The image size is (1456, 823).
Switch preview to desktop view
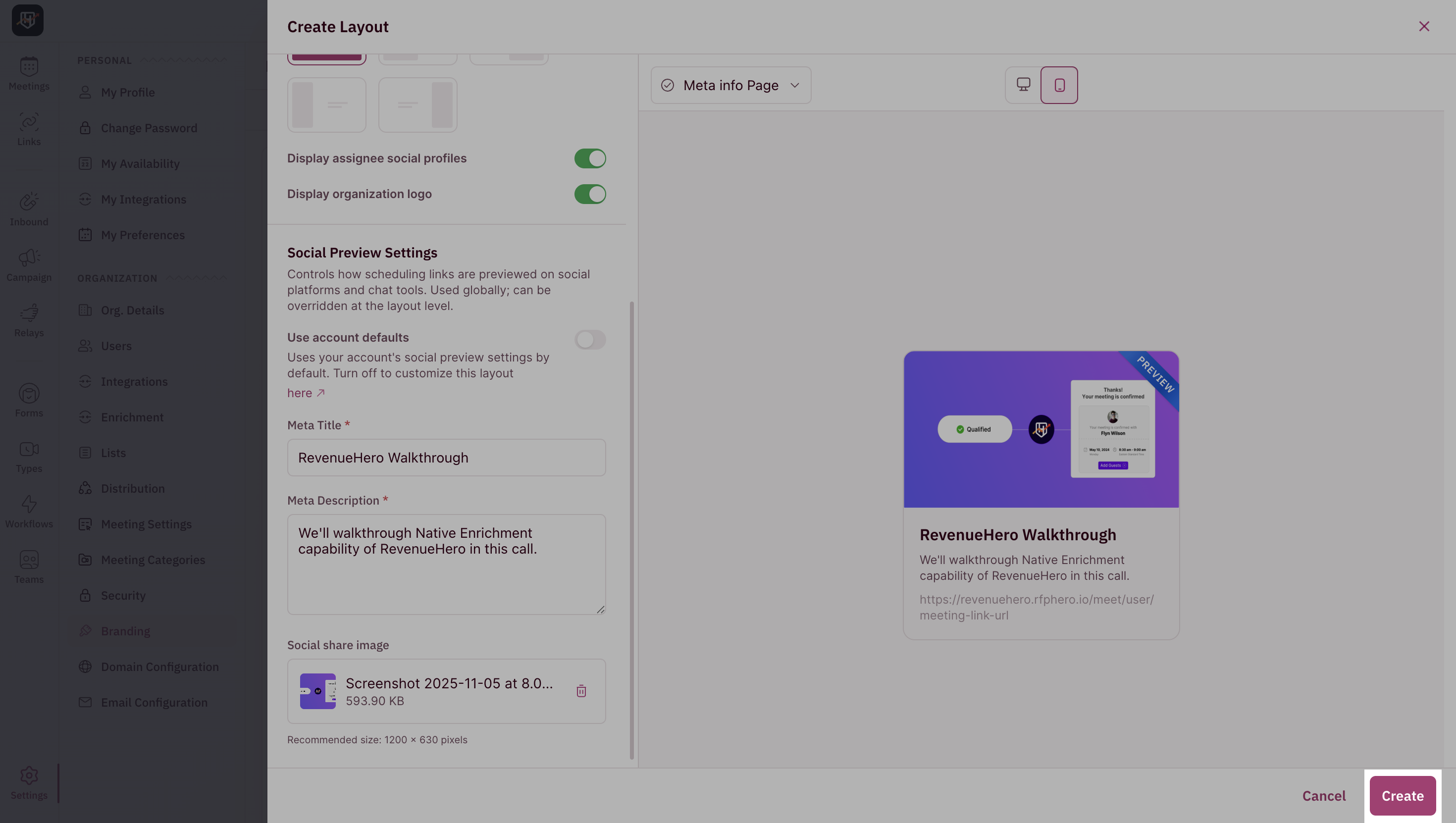1023,85
